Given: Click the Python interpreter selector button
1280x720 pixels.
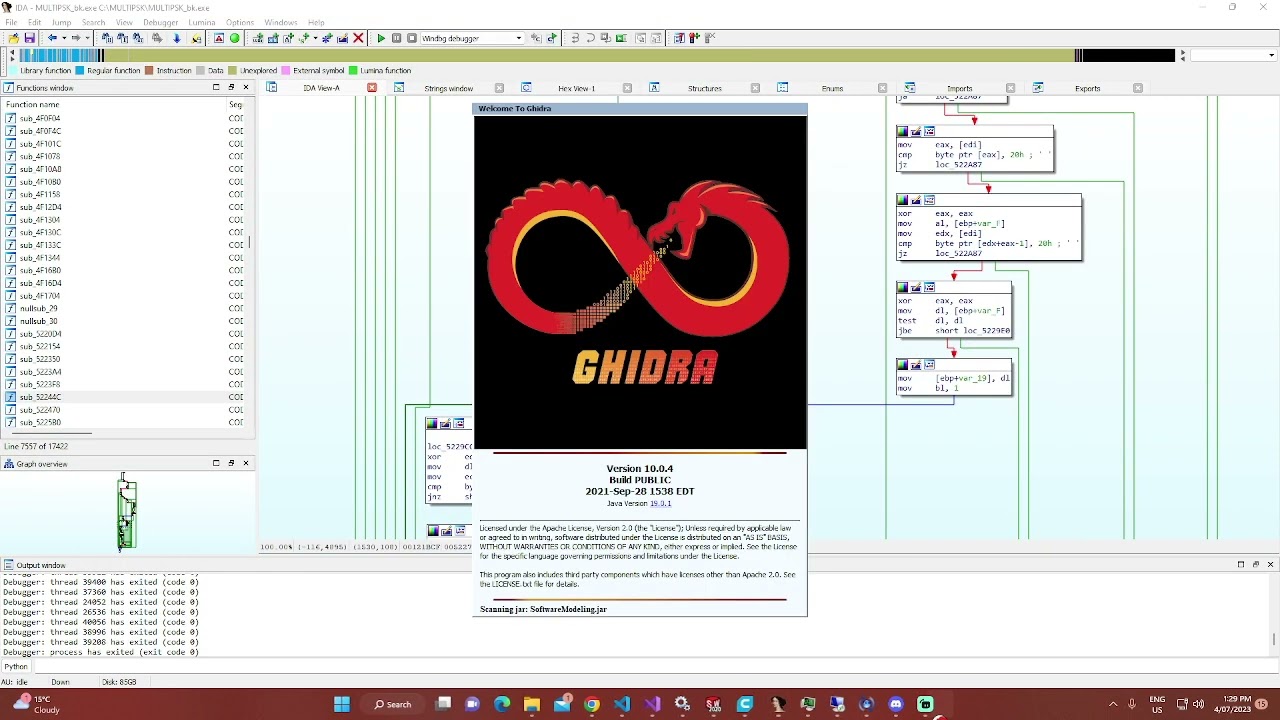Looking at the screenshot, I should coord(16,667).
